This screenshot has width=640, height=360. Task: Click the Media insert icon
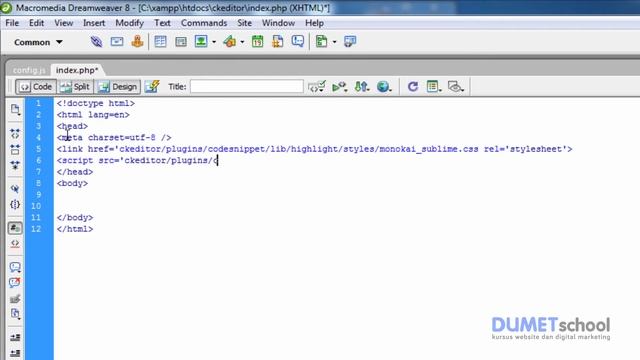[x=230, y=42]
